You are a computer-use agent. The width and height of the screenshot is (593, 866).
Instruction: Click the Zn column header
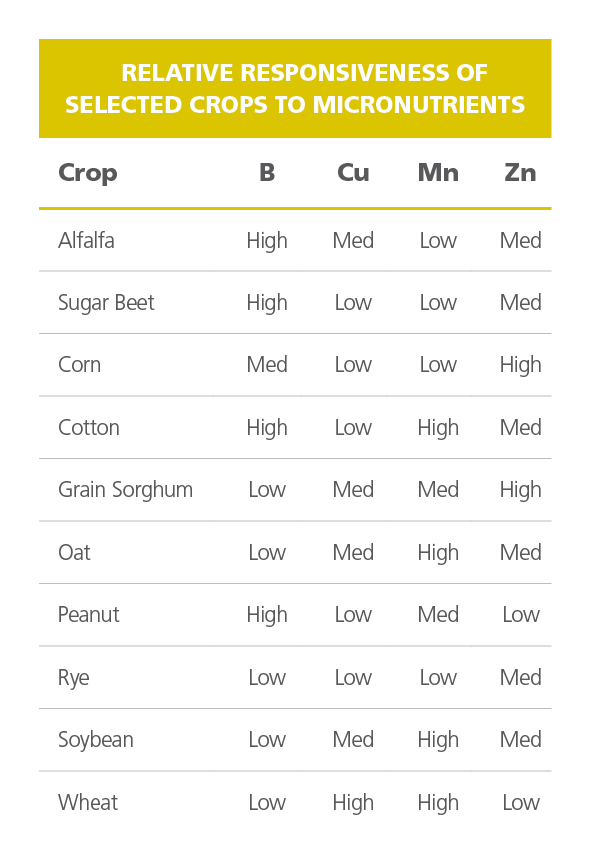(520, 172)
